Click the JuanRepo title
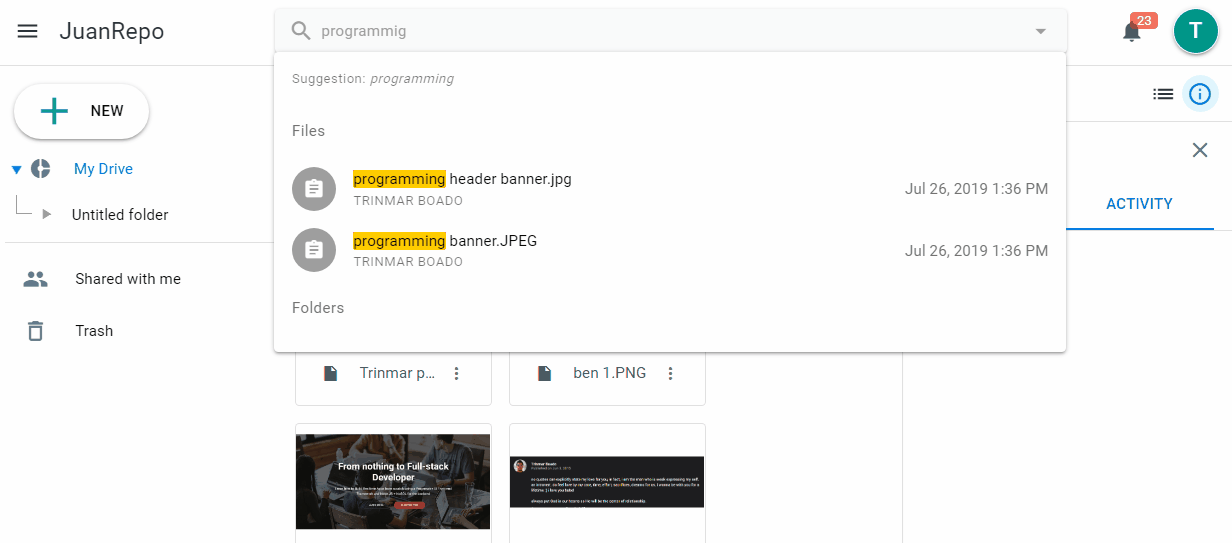The height and width of the screenshot is (543, 1232). click(x=111, y=31)
